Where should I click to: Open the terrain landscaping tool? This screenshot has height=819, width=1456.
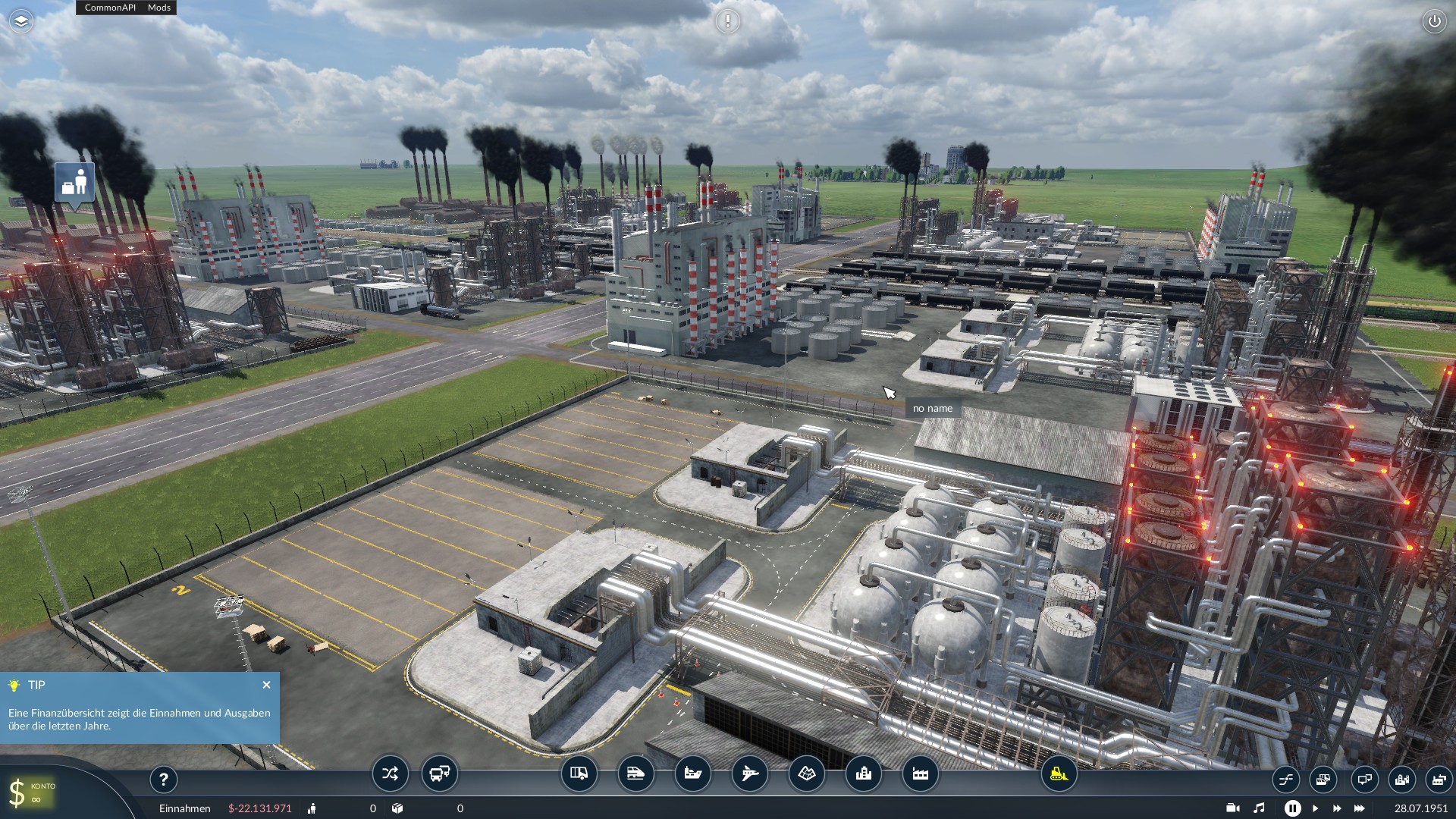806,774
